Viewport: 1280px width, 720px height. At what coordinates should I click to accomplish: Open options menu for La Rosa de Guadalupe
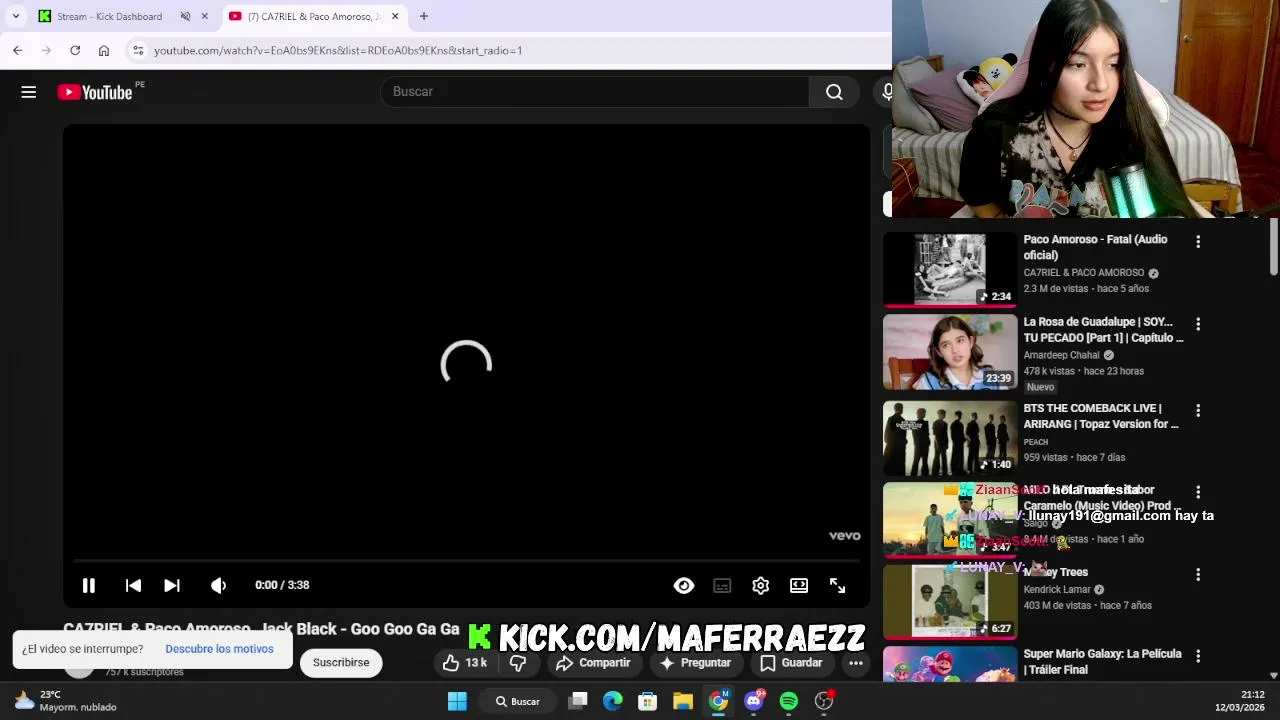pos(1198,324)
